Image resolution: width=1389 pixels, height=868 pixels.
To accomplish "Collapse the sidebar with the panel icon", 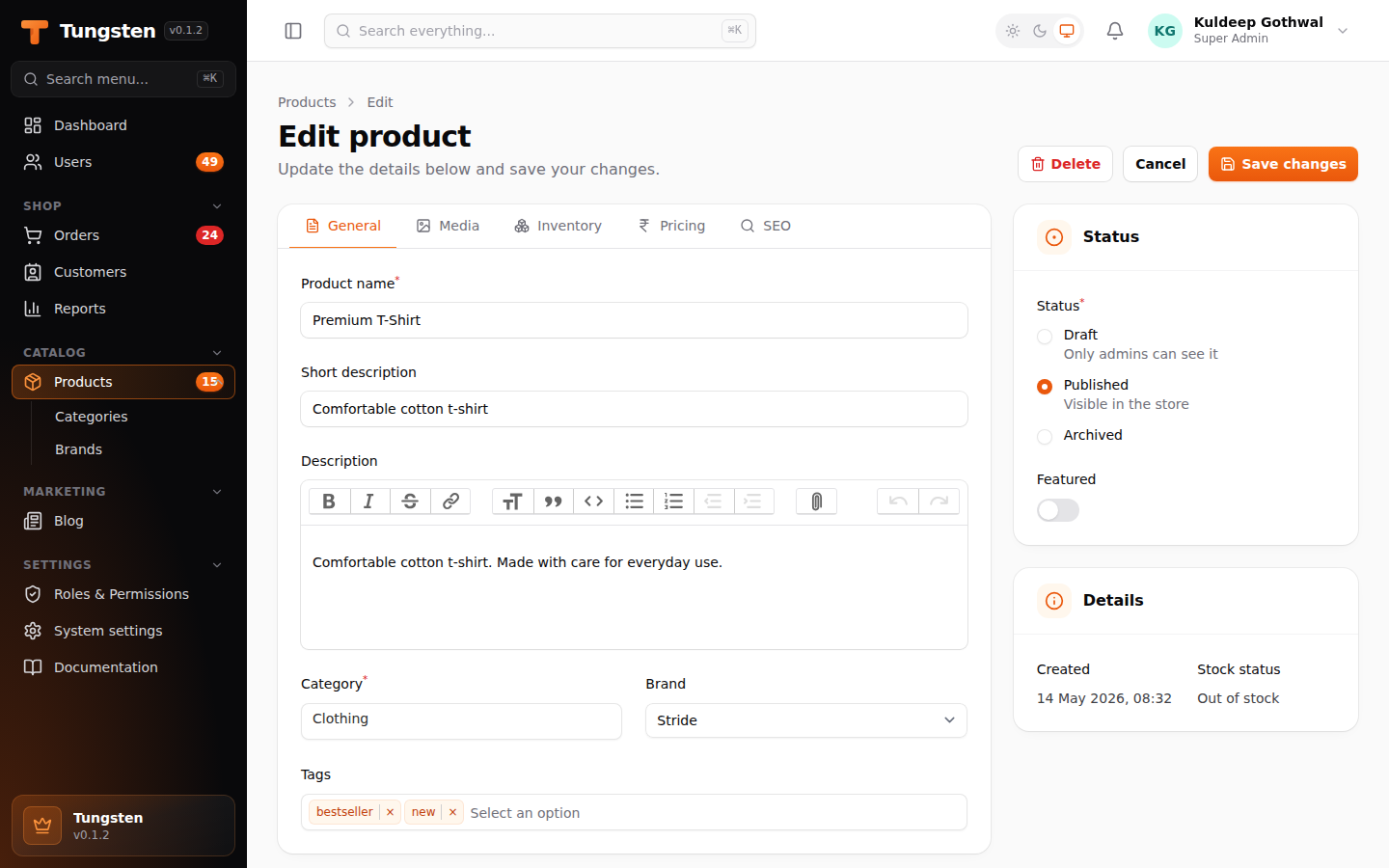I will coord(293,31).
